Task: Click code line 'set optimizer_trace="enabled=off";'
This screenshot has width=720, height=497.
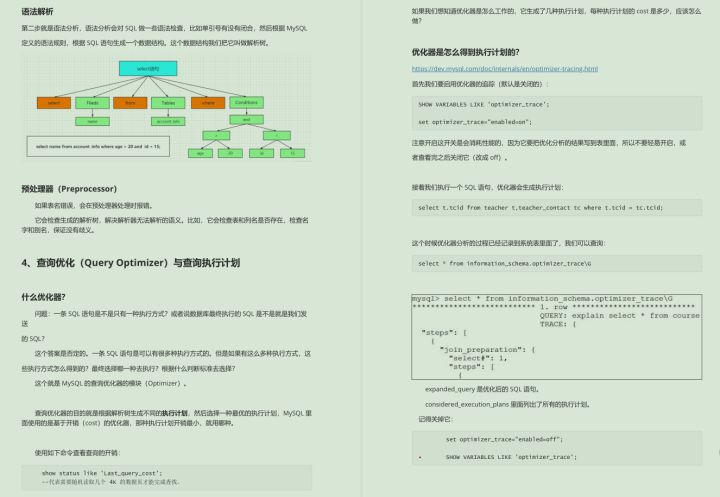Action: point(504,439)
